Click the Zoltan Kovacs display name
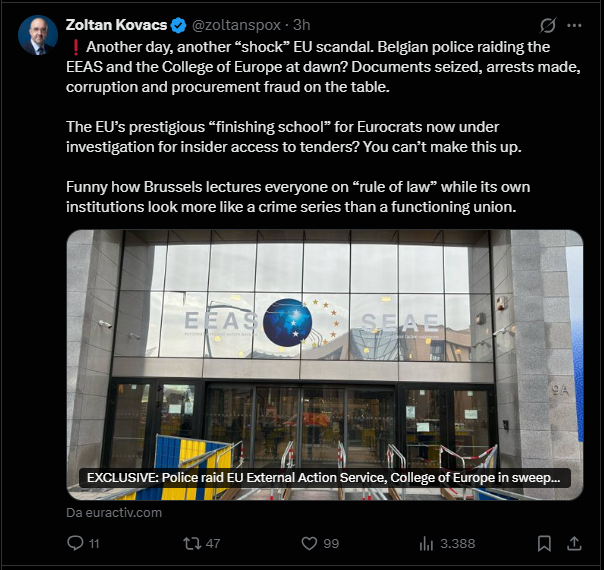604x570 pixels. click(x=116, y=25)
